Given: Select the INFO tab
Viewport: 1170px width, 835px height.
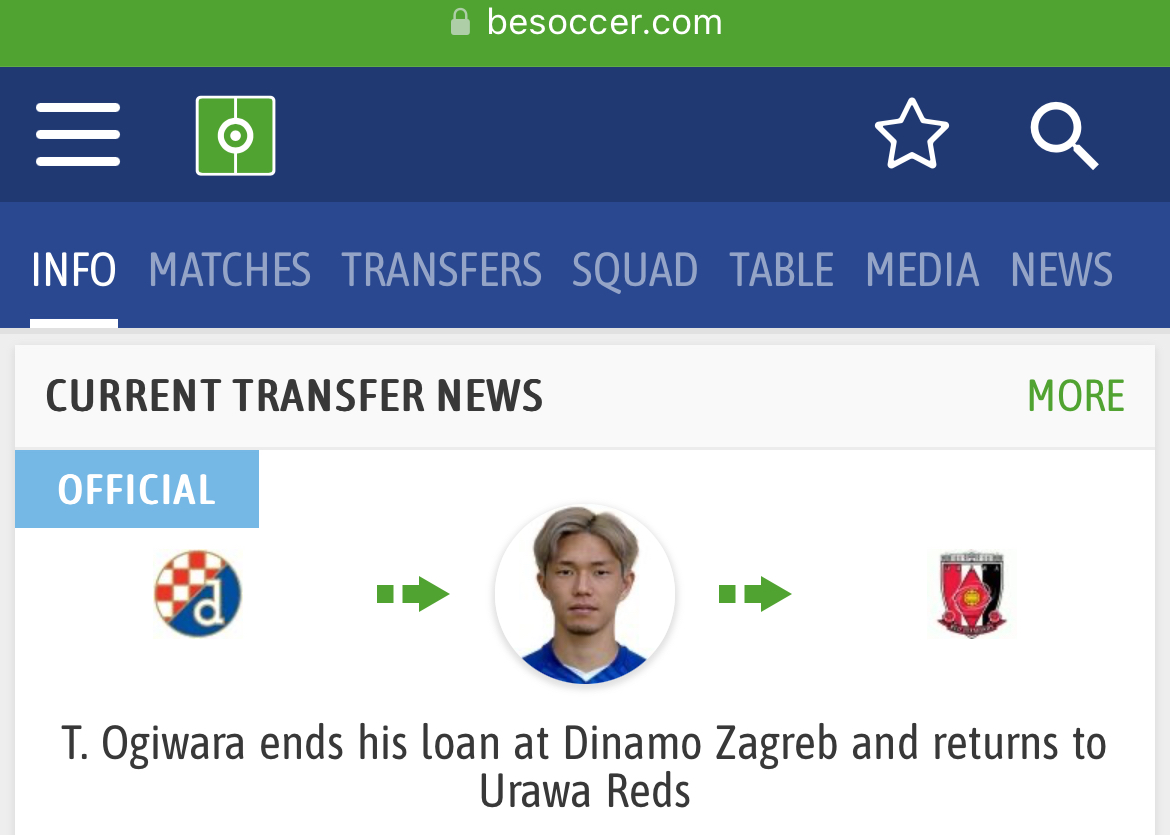Looking at the screenshot, I should pos(74,269).
